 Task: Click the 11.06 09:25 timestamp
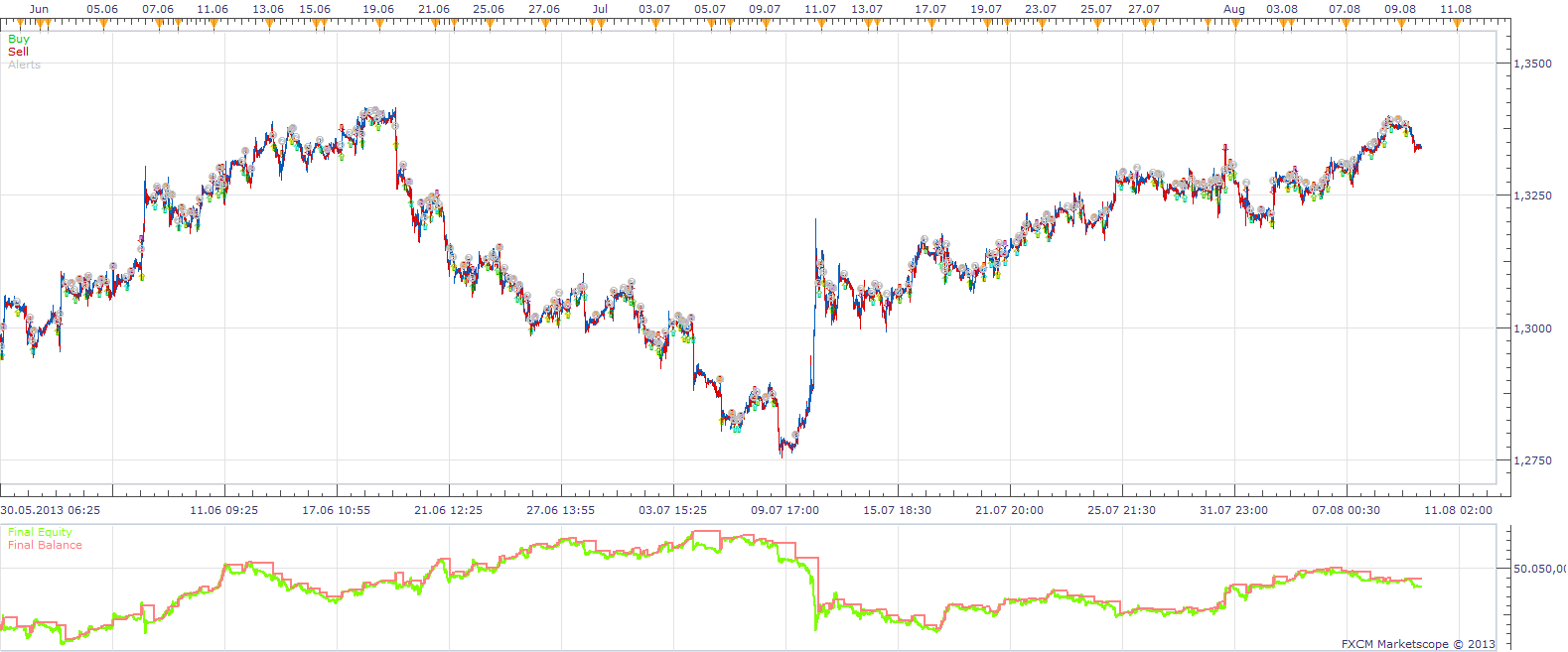click(x=224, y=510)
